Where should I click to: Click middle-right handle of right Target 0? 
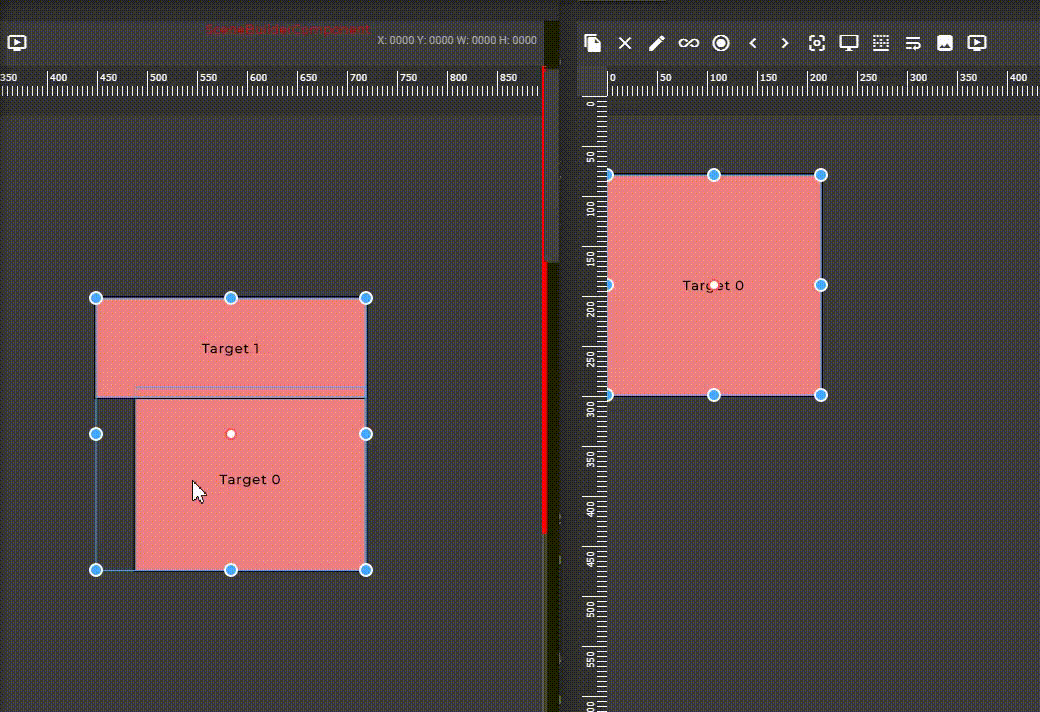(821, 285)
